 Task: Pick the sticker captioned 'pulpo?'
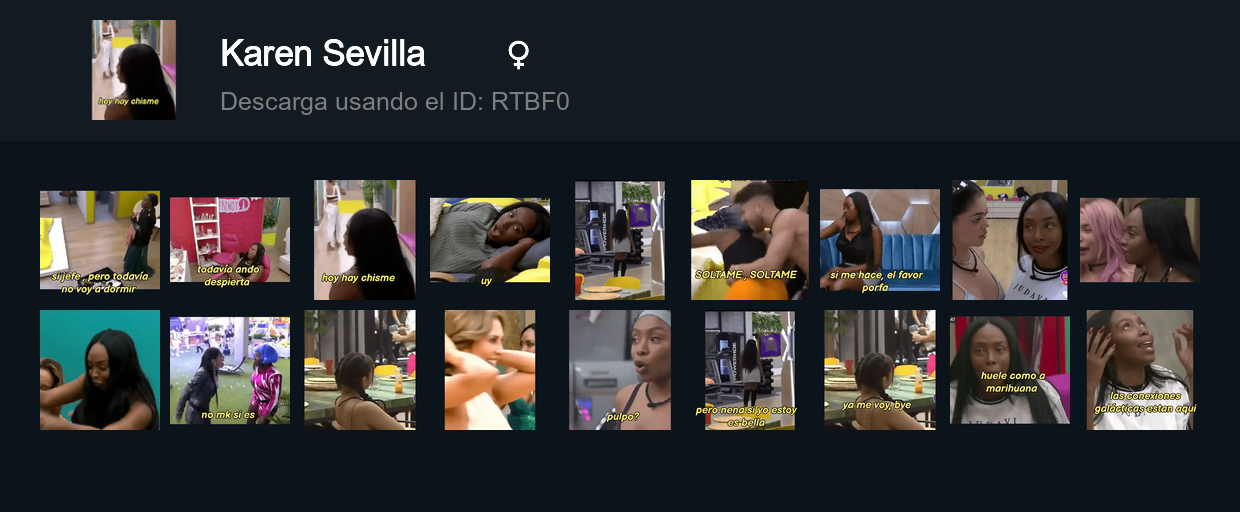[620, 370]
